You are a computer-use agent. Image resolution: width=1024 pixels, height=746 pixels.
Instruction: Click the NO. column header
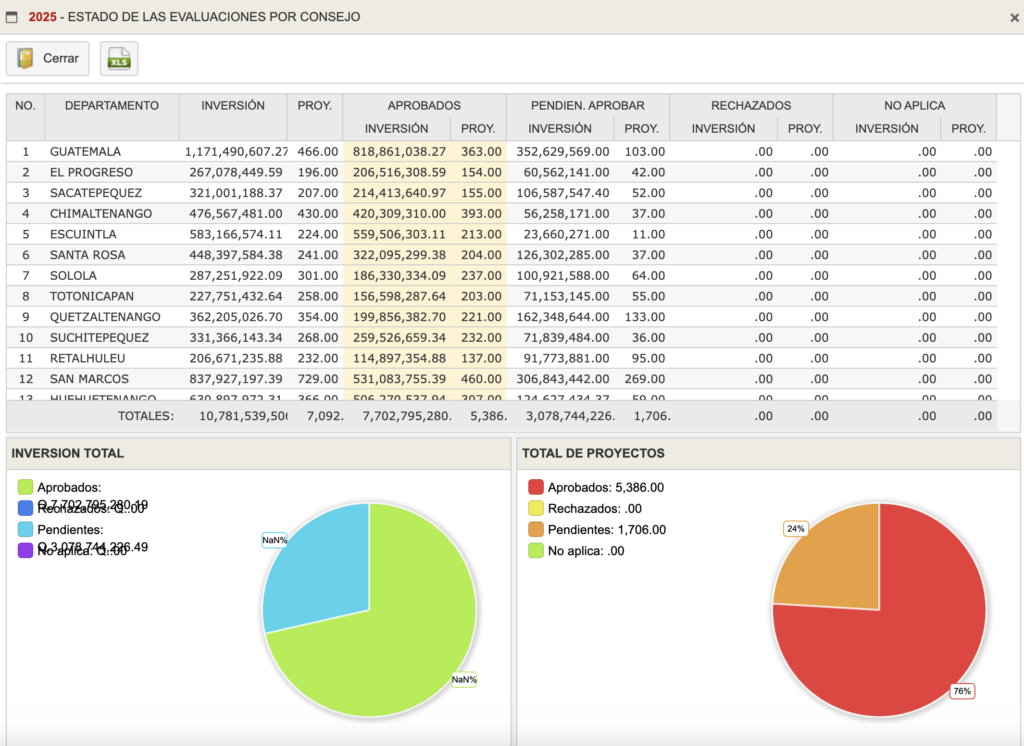25,106
